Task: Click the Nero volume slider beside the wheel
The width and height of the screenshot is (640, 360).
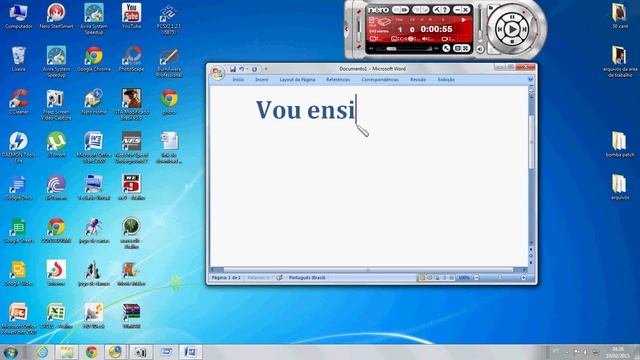Action: [x=481, y=24]
